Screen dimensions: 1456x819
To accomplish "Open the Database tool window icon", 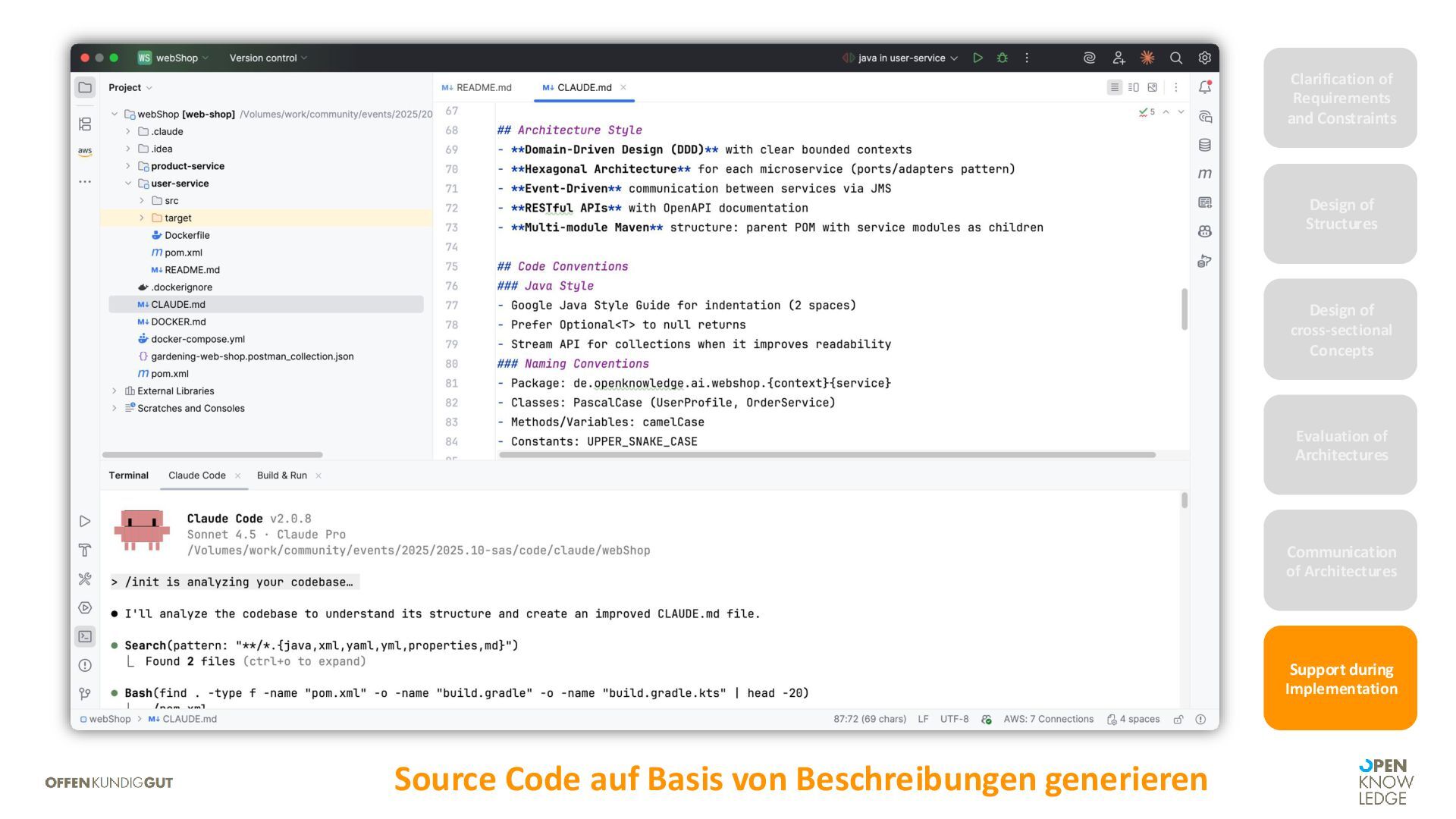I will (x=1204, y=145).
